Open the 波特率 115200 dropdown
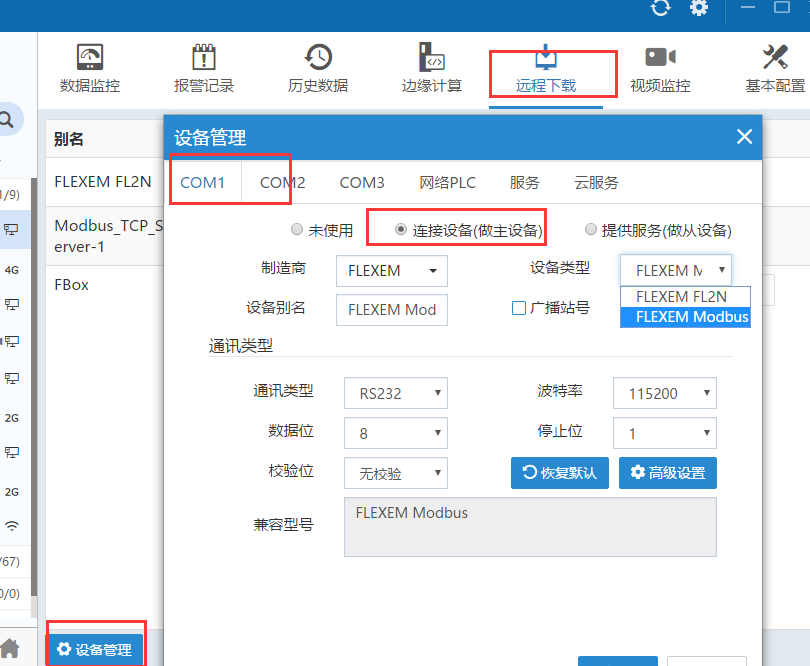Screen dimensions: 810x666 click(665, 393)
